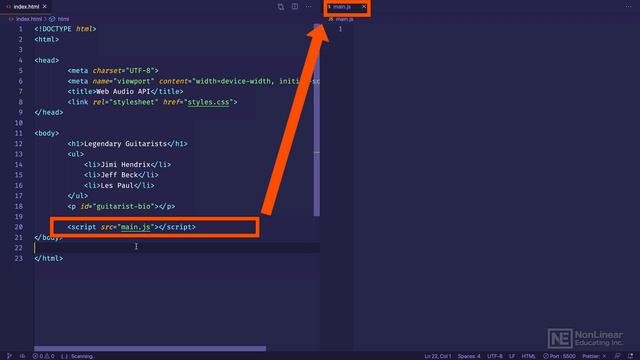Close the main.js tab
The width and height of the screenshot is (640, 360).
pyautogui.click(x=364, y=7)
